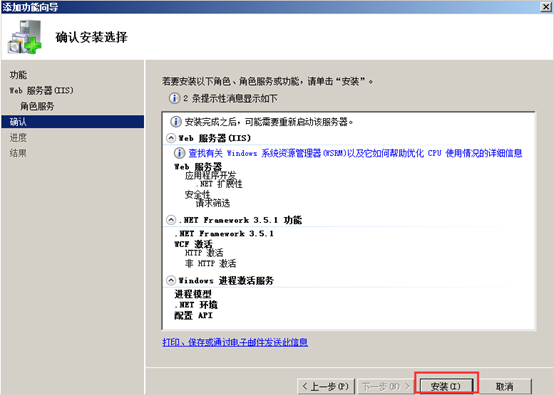This screenshot has height=395, width=554.
Task: Collapse the .NET Framework 3.5.1 功能 section
Action: (x=171, y=220)
